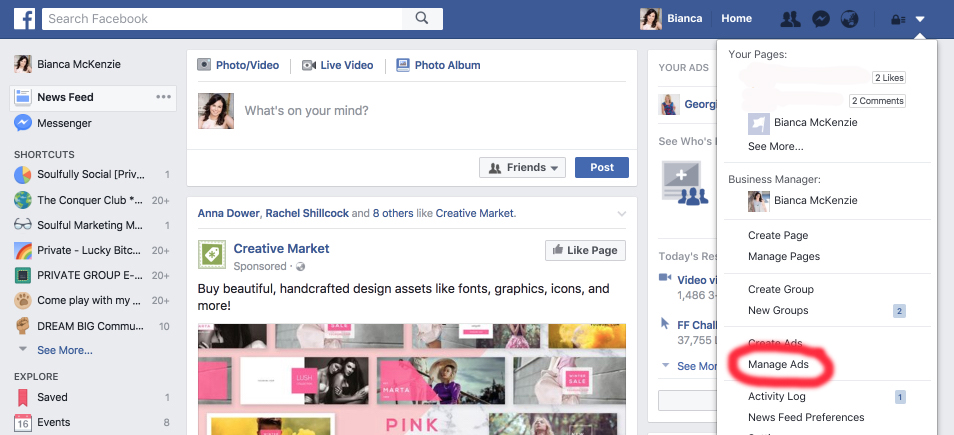The height and width of the screenshot is (435, 954).
Task: Open the Rachel Shillcock name link
Action: pos(307,214)
